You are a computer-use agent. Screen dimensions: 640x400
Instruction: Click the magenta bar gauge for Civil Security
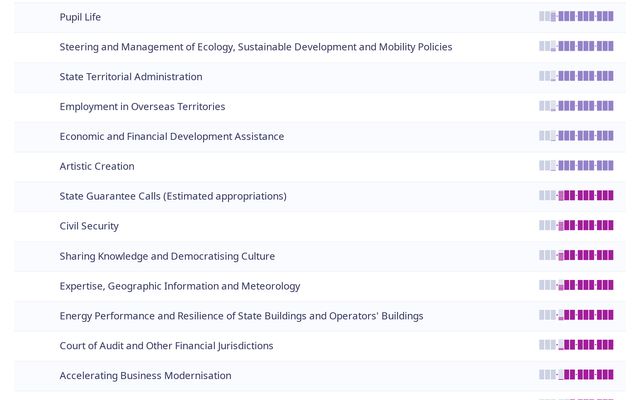click(576, 226)
